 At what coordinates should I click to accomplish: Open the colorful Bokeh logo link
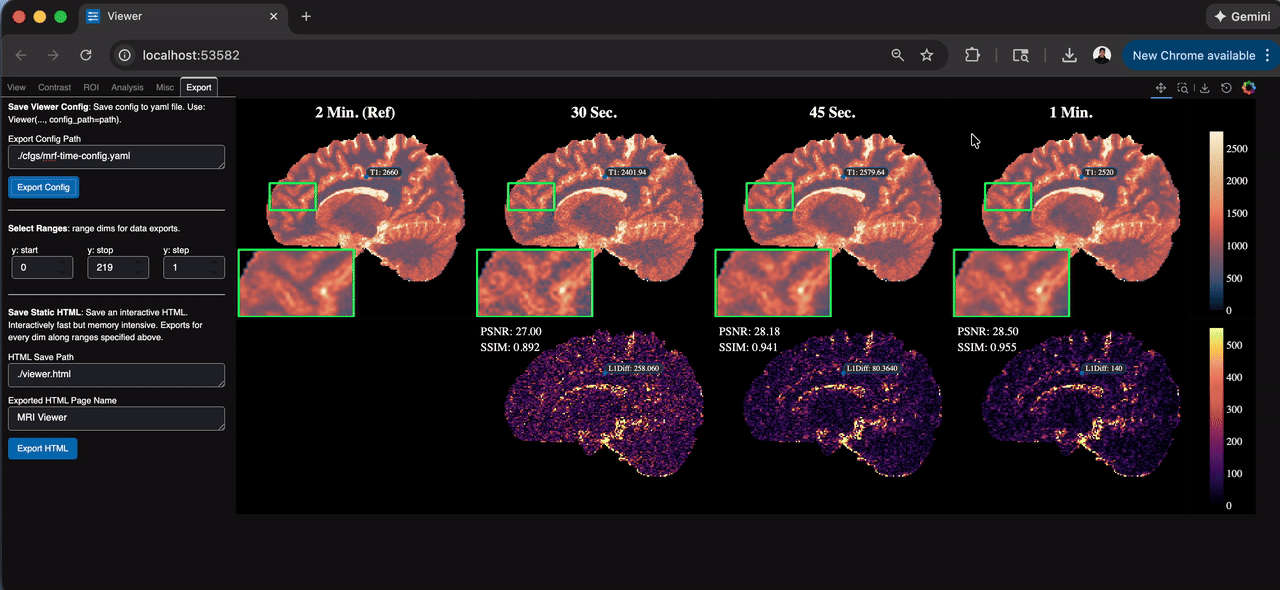[x=1248, y=88]
